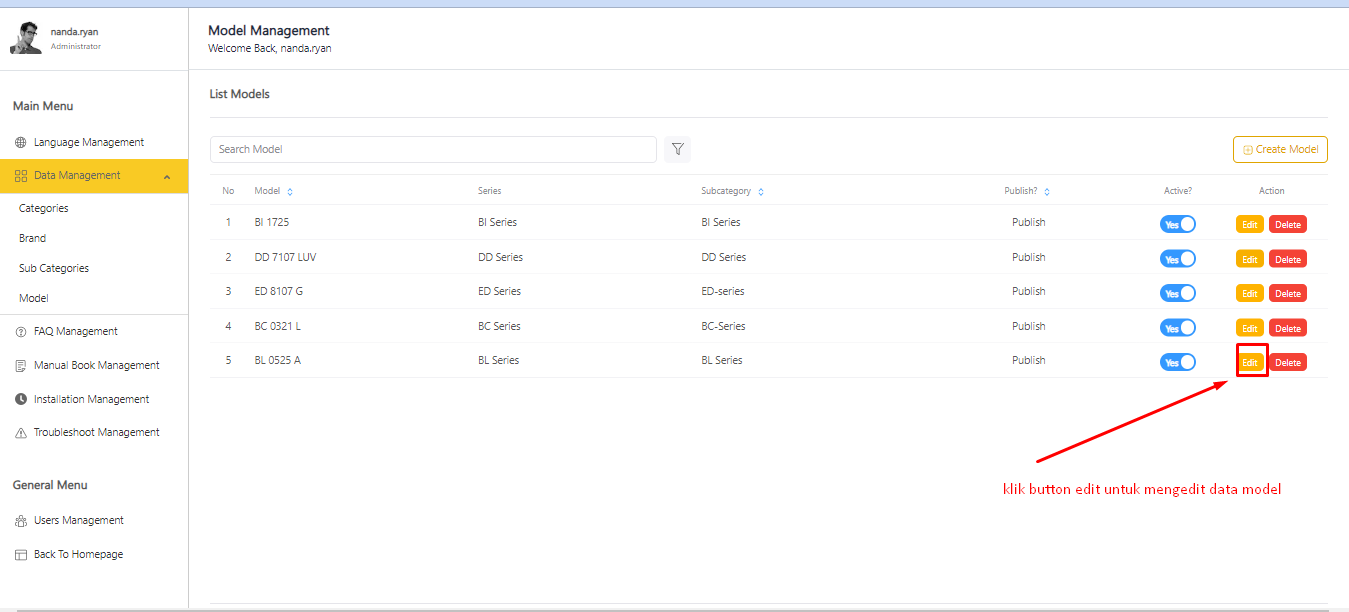Click Users Management people icon
This screenshot has height=612, width=1349.
[x=21, y=521]
